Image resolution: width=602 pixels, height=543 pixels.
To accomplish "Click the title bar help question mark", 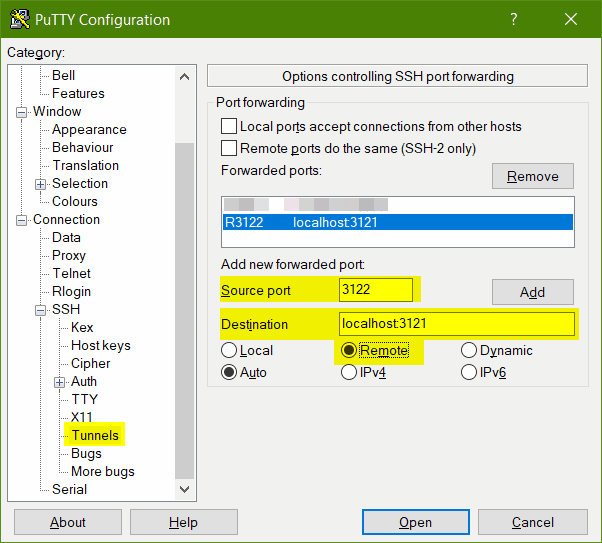I will [x=514, y=19].
